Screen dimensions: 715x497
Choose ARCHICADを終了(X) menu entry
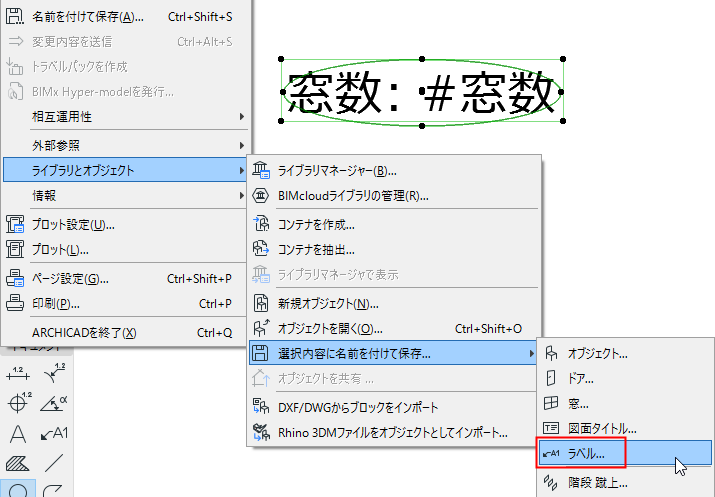[x=124, y=333]
